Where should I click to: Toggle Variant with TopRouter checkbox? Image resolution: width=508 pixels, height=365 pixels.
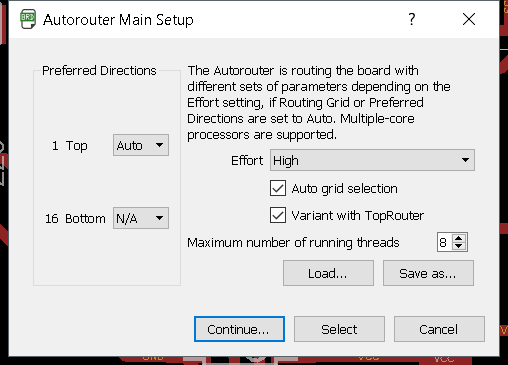(278, 215)
